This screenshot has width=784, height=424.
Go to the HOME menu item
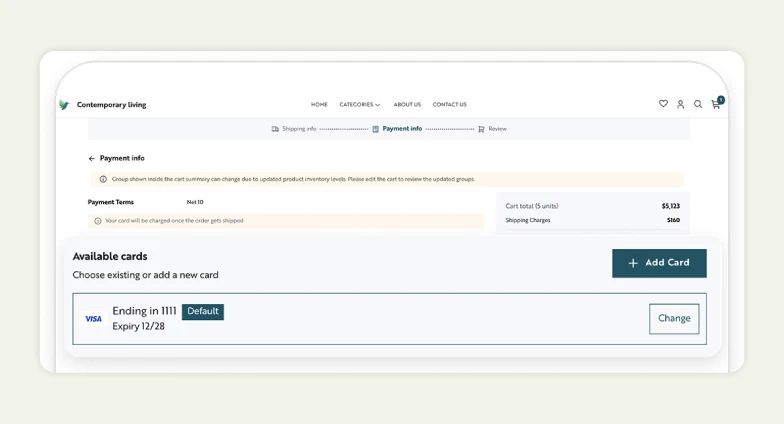point(319,104)
